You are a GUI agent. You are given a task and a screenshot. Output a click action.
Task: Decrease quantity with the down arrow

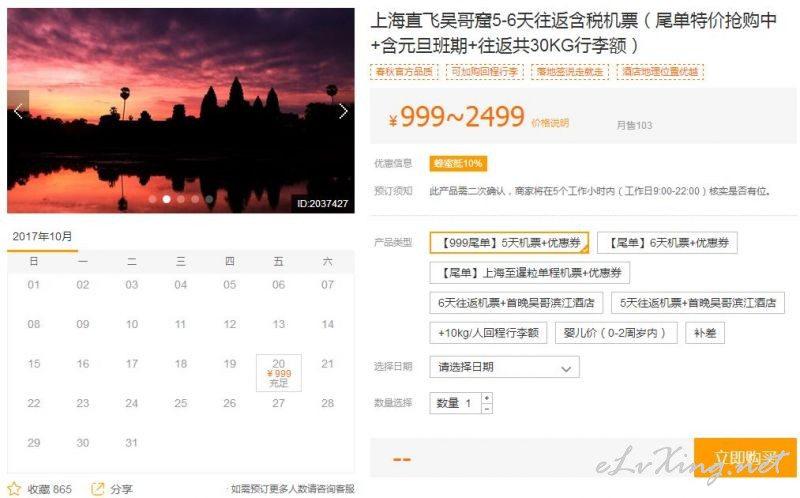(x=487, y=408)
